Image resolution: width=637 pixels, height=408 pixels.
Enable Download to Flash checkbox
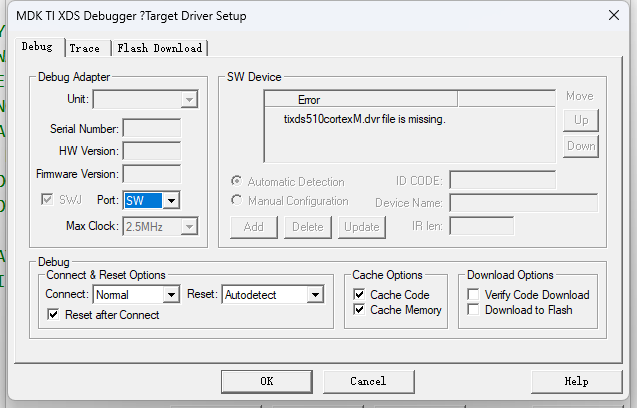pyautogui.click(x=473, y=310)
